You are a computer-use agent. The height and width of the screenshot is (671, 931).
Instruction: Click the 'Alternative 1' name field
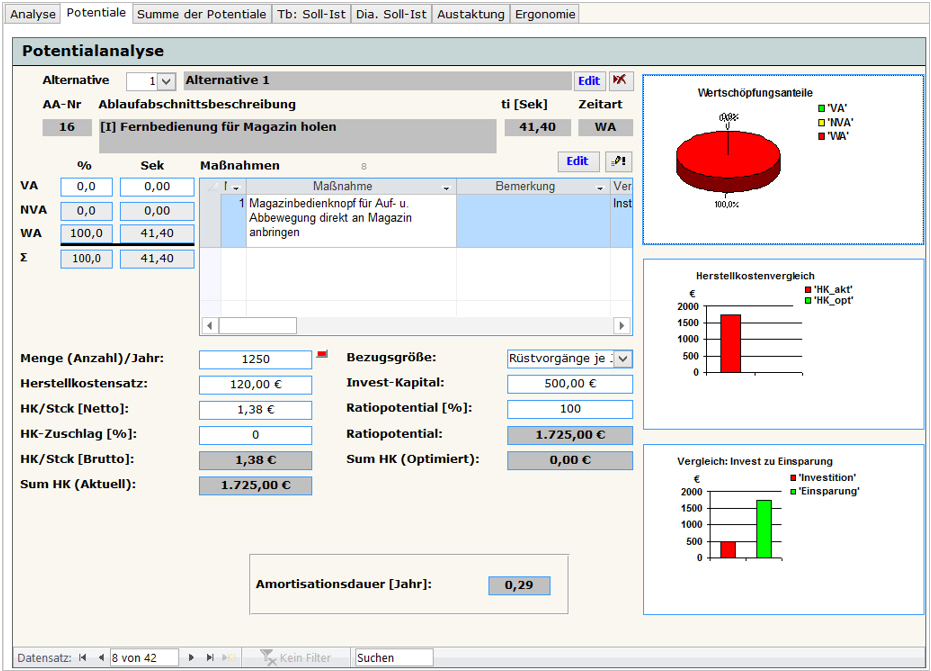pos(378,81)
